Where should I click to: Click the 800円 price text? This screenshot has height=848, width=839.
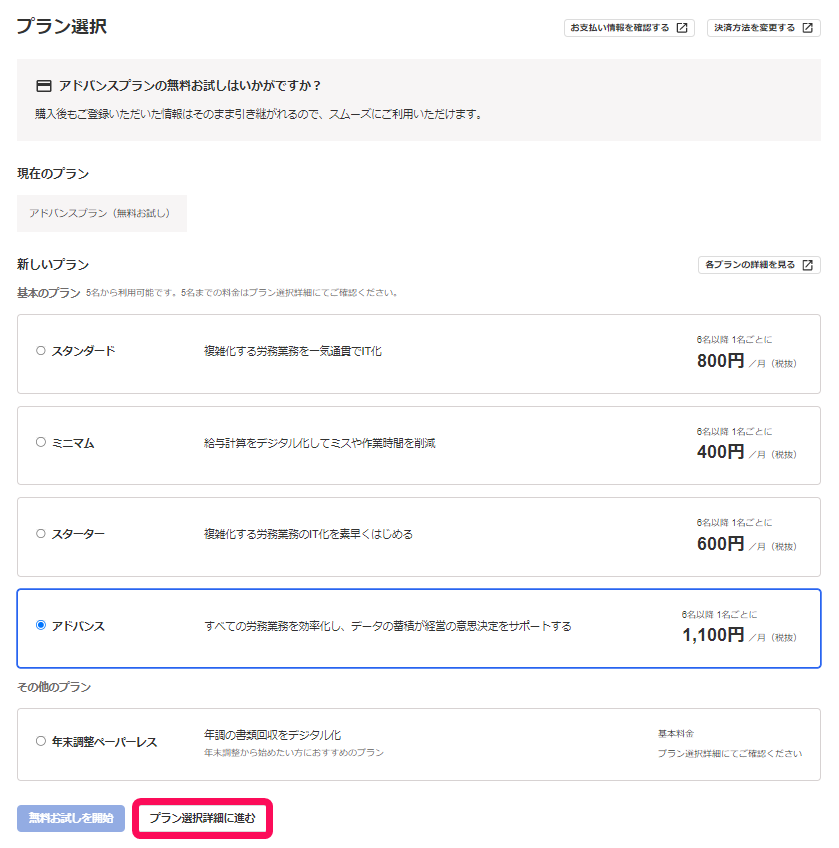(x=721, y=360)
